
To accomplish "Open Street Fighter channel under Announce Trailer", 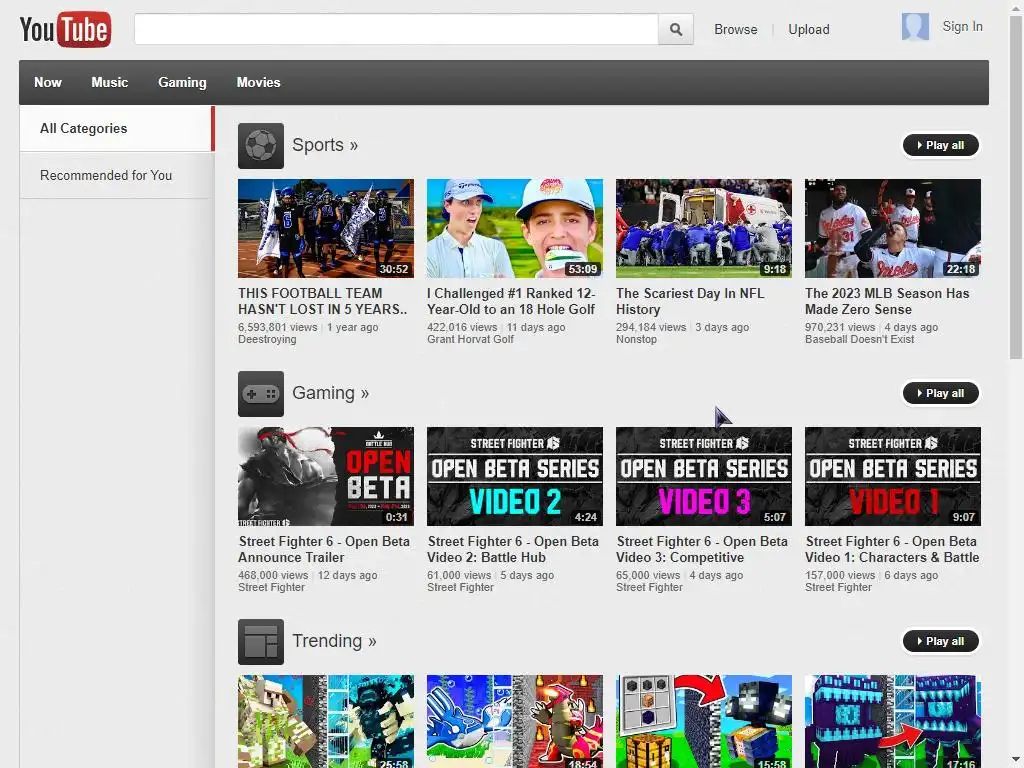I will pos(272,588).
